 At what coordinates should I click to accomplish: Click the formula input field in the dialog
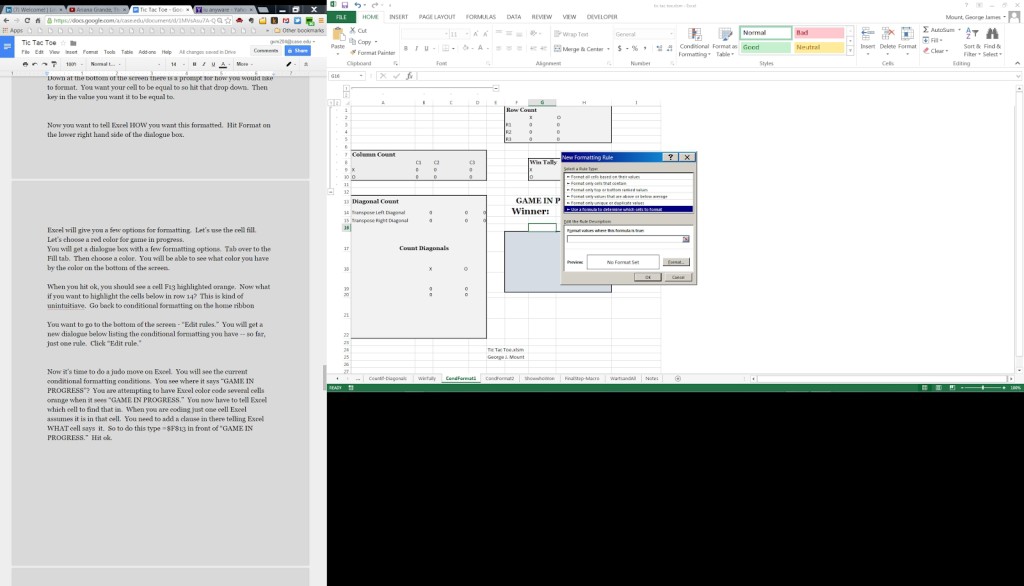624,240
